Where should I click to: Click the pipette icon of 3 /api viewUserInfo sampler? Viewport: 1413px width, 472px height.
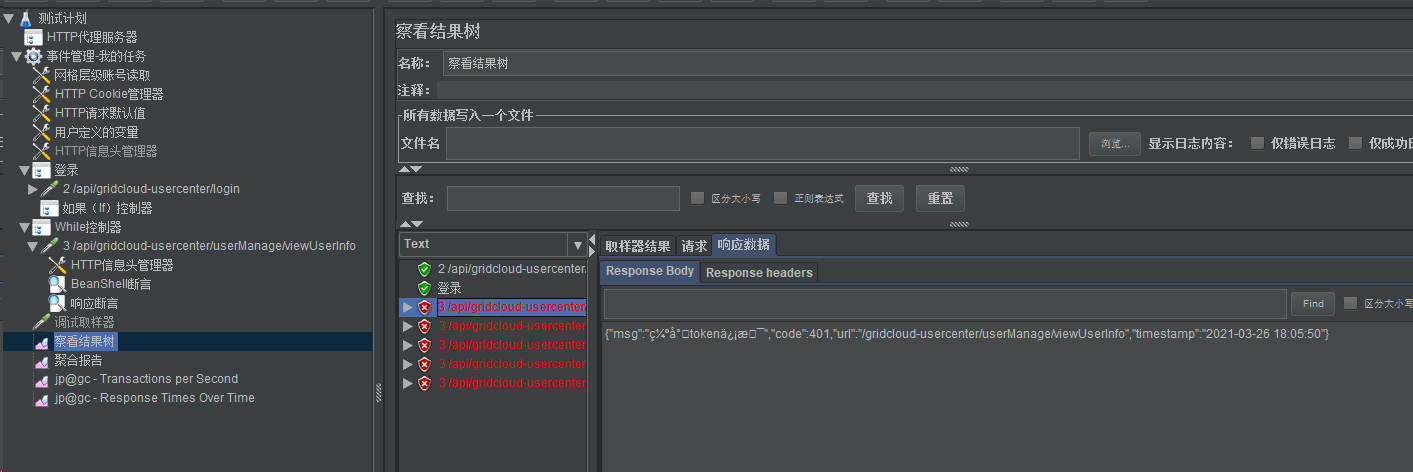[x=49, y=246]
